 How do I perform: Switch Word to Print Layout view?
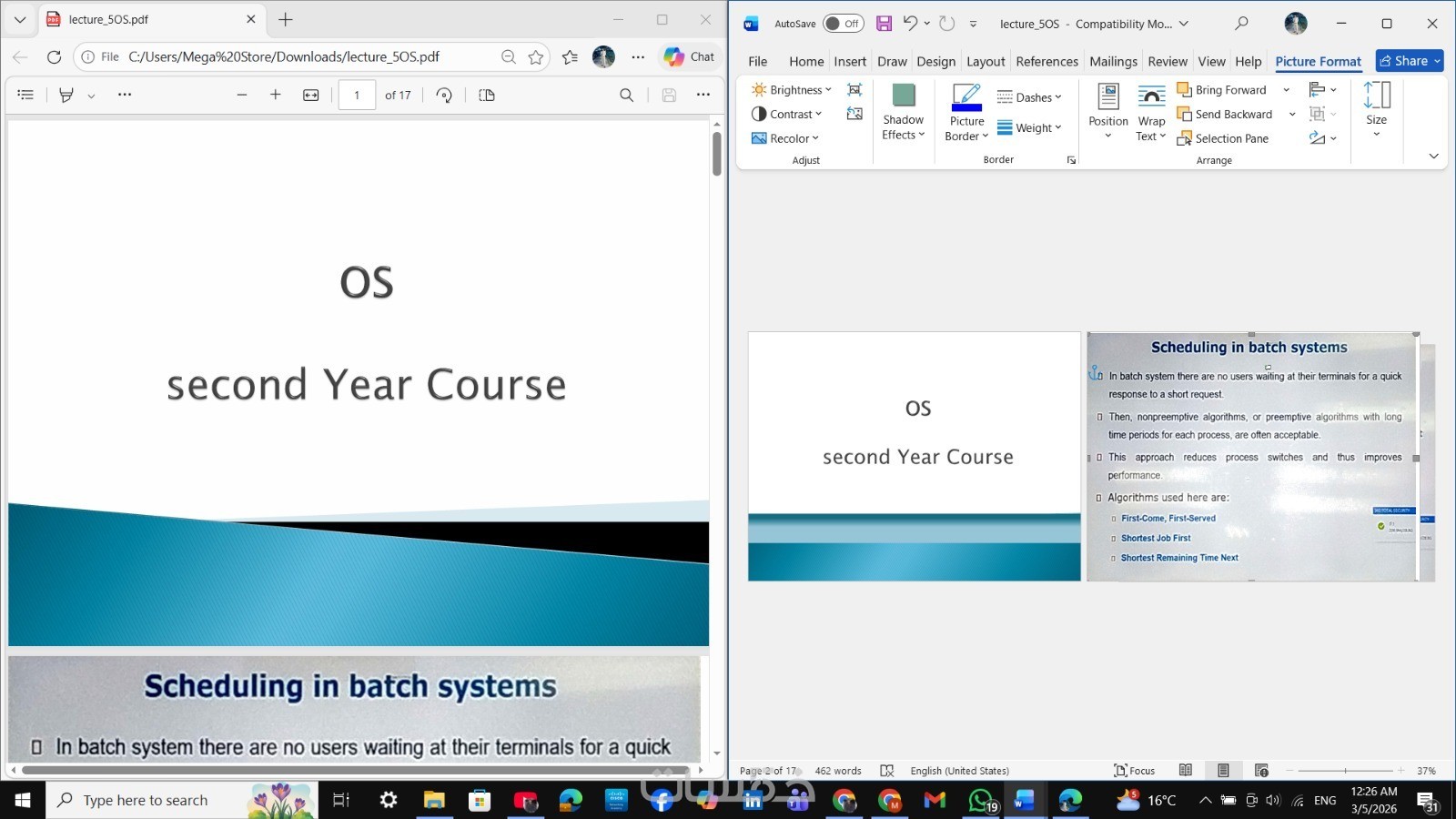tap(1223, 771)
